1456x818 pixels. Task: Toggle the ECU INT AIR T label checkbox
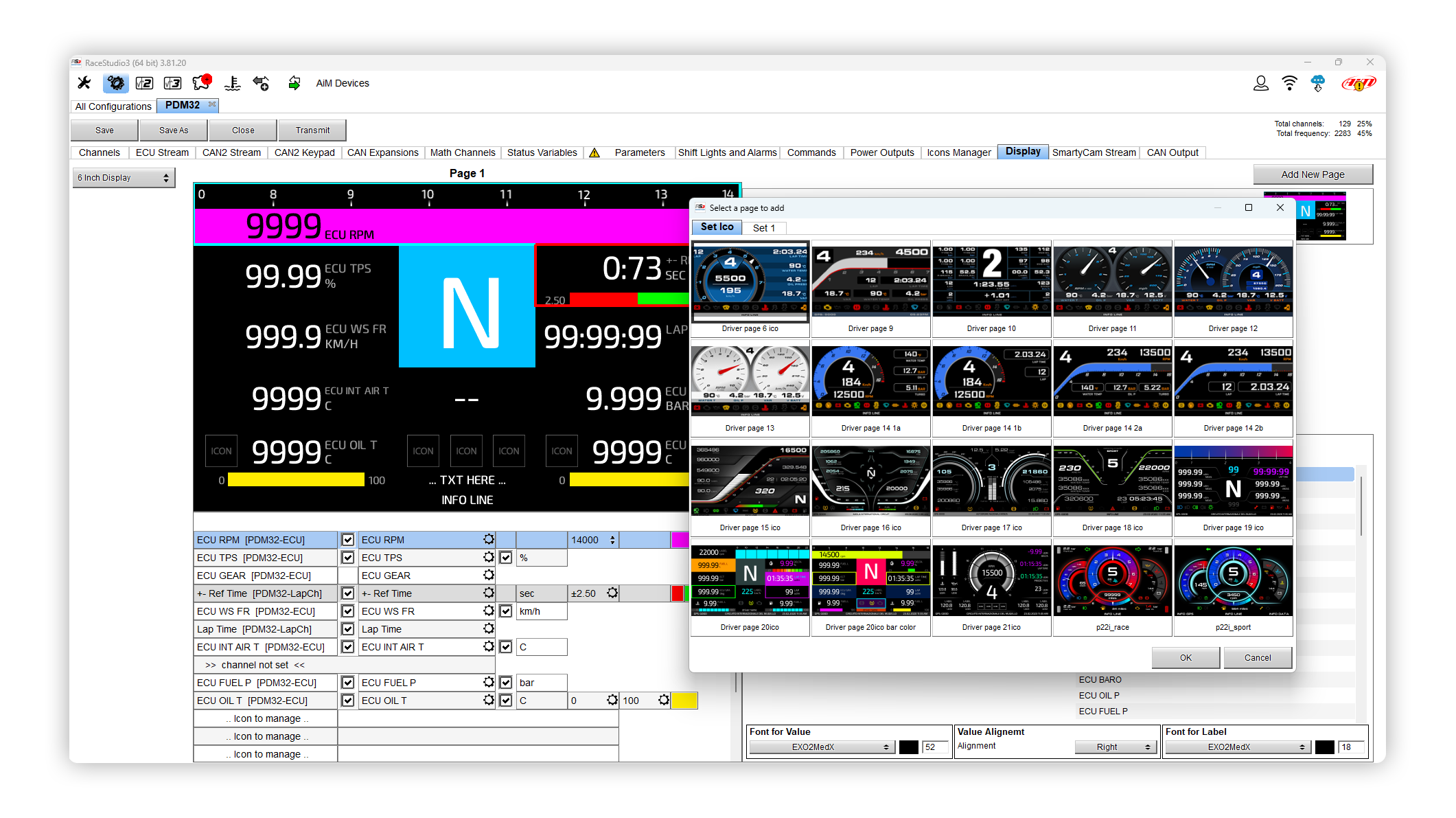click(348, 647)
